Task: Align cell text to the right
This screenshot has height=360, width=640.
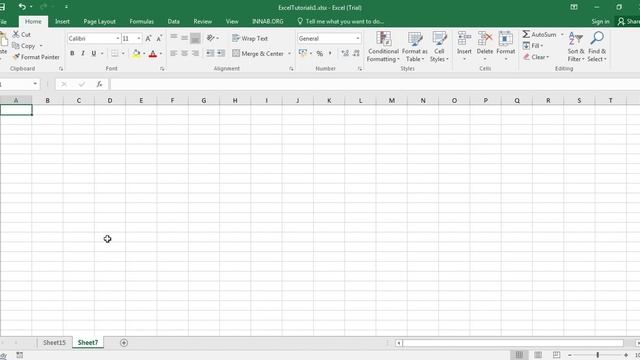Action: [195, 53]
